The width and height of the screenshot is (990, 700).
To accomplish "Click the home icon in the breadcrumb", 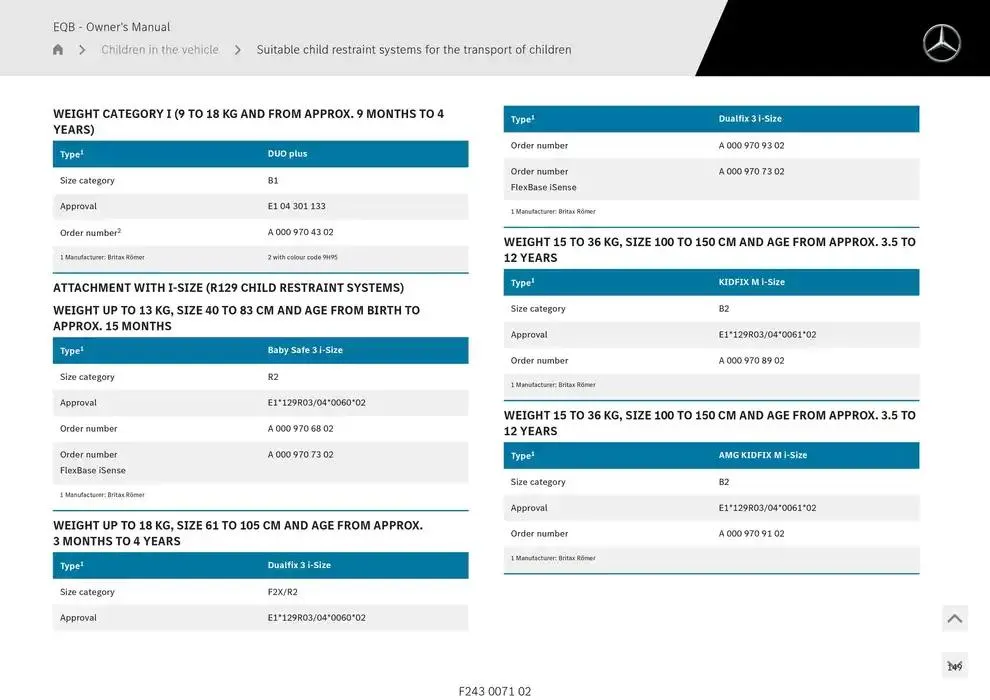I will point(57,48).
